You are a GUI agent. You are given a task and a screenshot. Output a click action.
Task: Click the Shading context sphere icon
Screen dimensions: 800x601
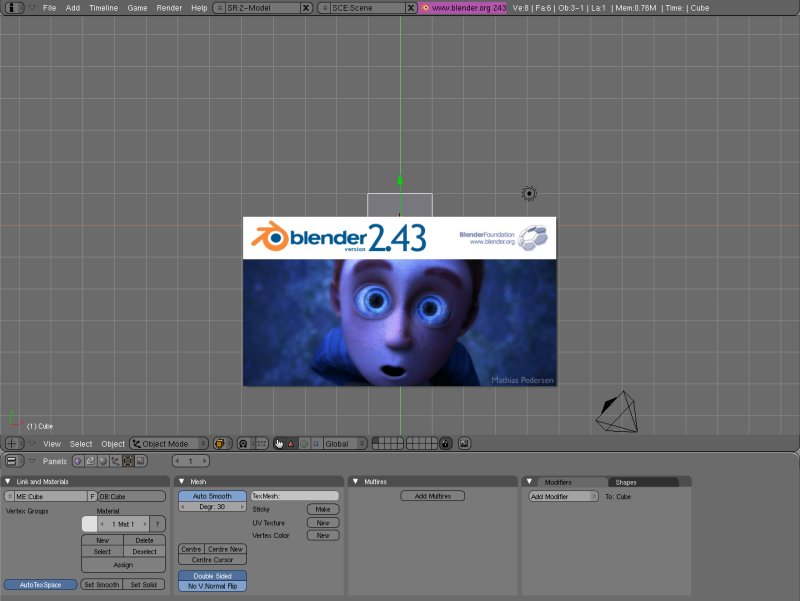103,461
